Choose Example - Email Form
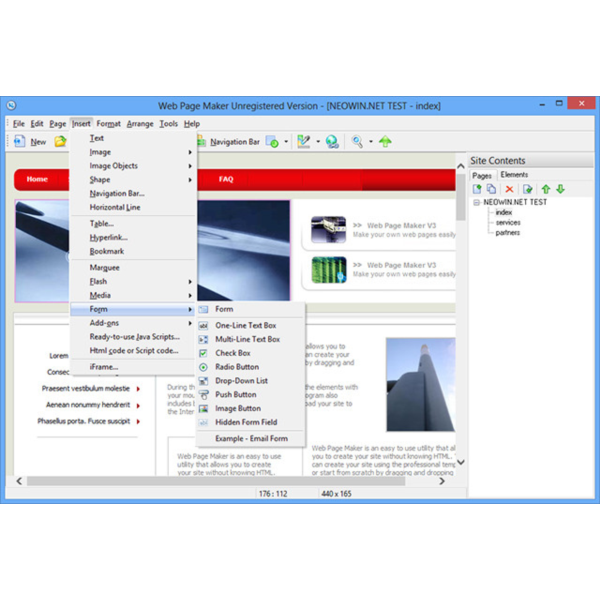Viewport: 600px width, 600px height. click(251, 439)
